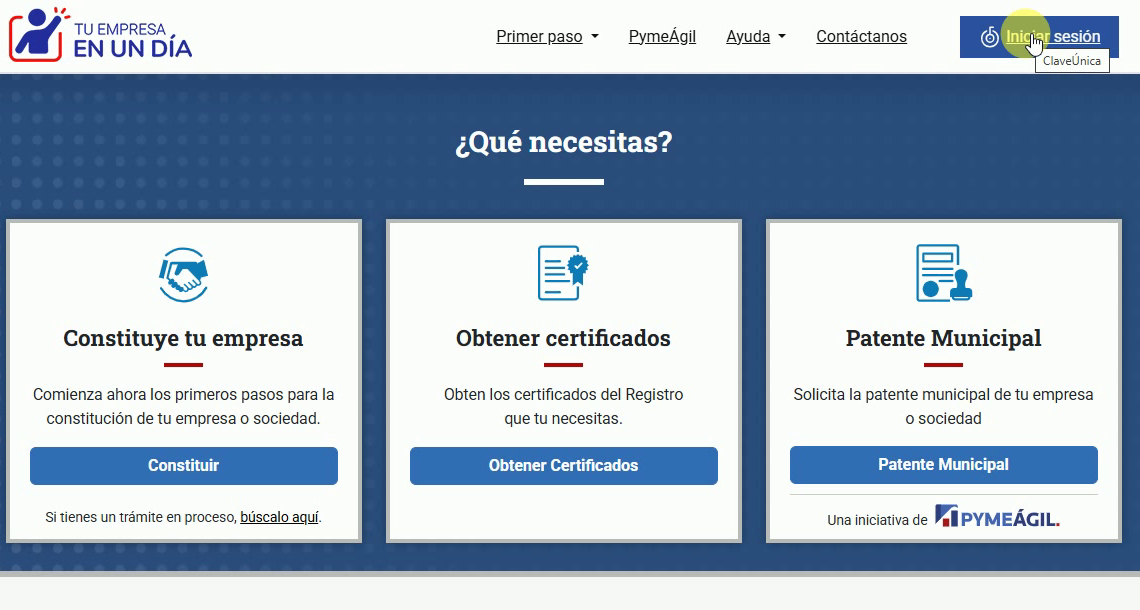Open the Contáctanos navigation link
Image resolution: width=1140 pixels, height=610 pixels.
pyautogui.click(x=861, y=36)
